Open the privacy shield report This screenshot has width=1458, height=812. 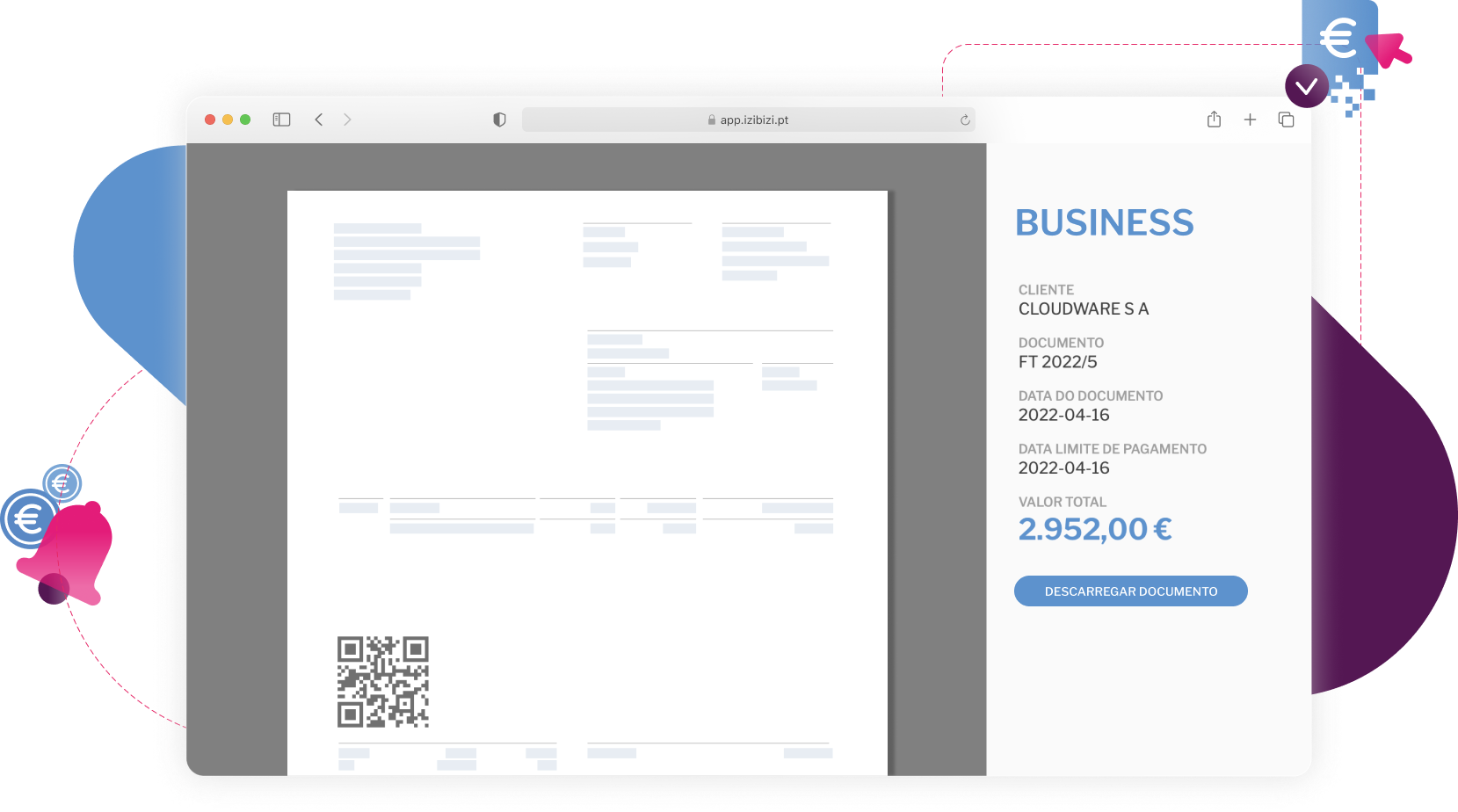coord(499,120)
